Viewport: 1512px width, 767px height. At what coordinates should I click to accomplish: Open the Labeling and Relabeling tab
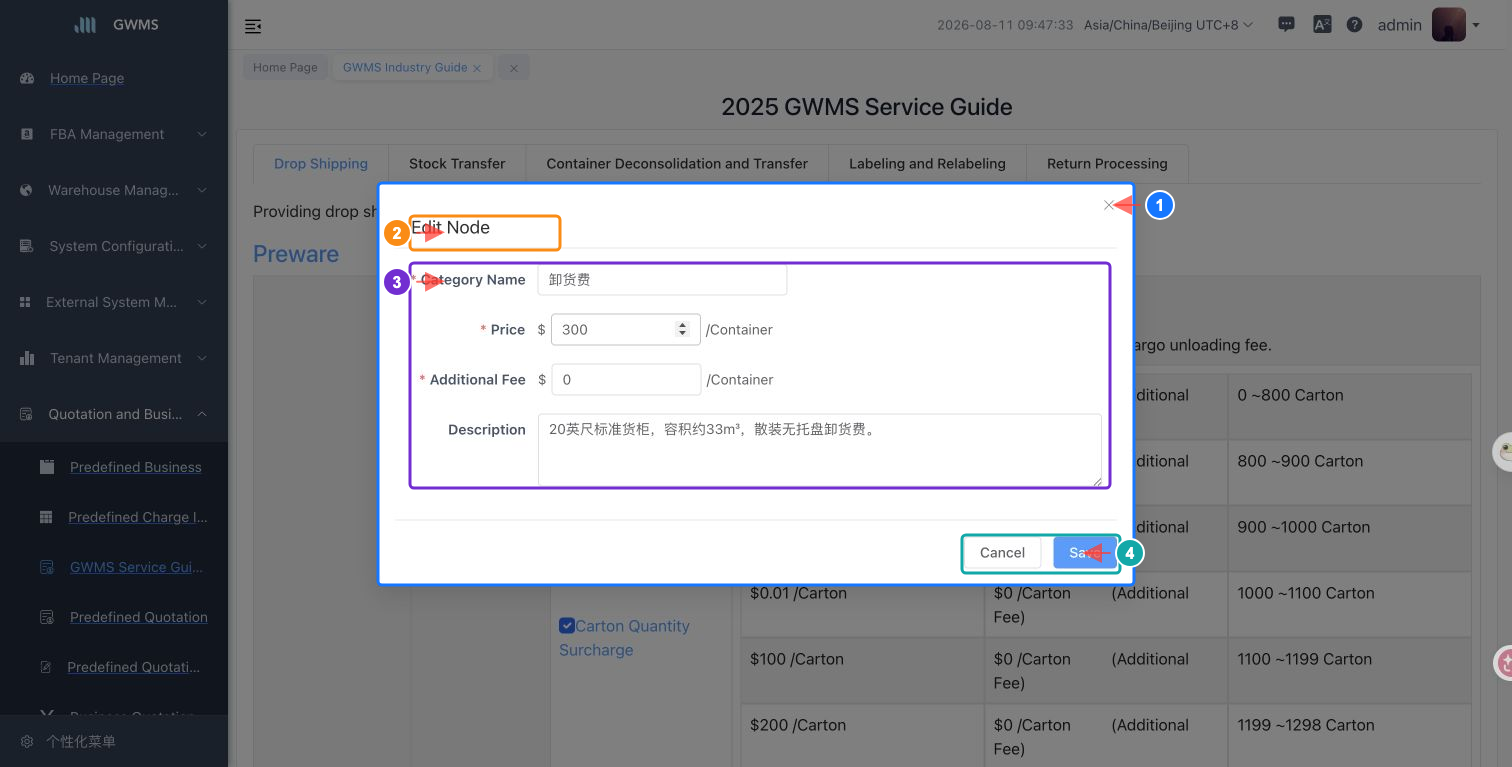[x=927, y=164]
